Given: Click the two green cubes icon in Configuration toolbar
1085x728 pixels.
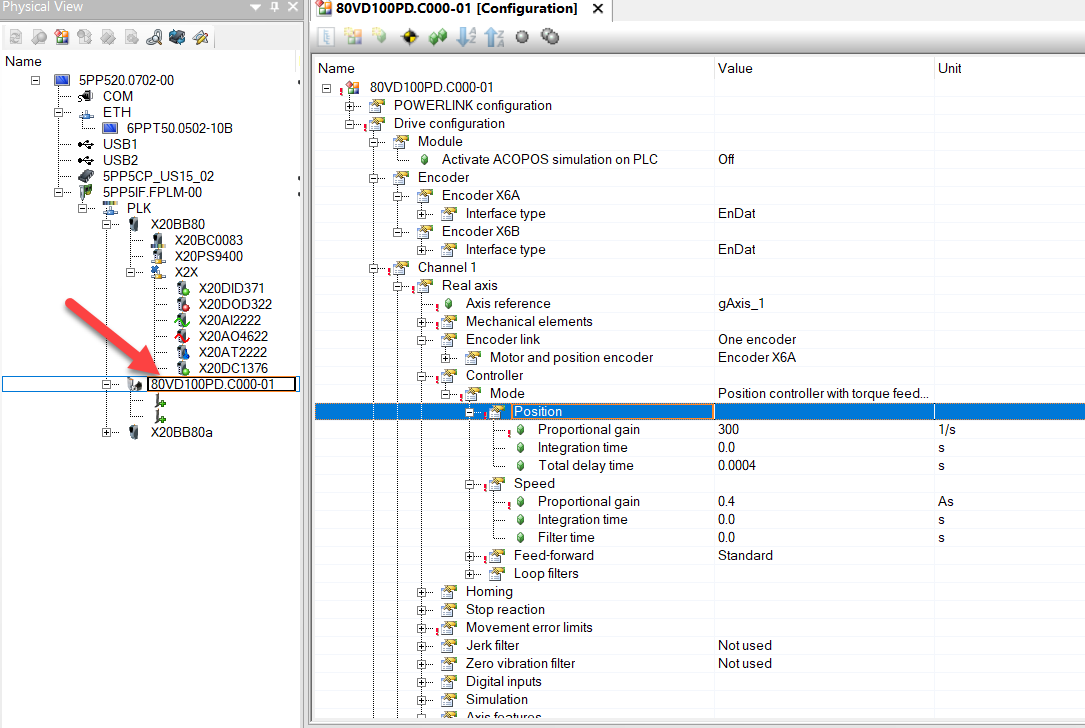Looking at the screenshot, I should click(437, 37).
